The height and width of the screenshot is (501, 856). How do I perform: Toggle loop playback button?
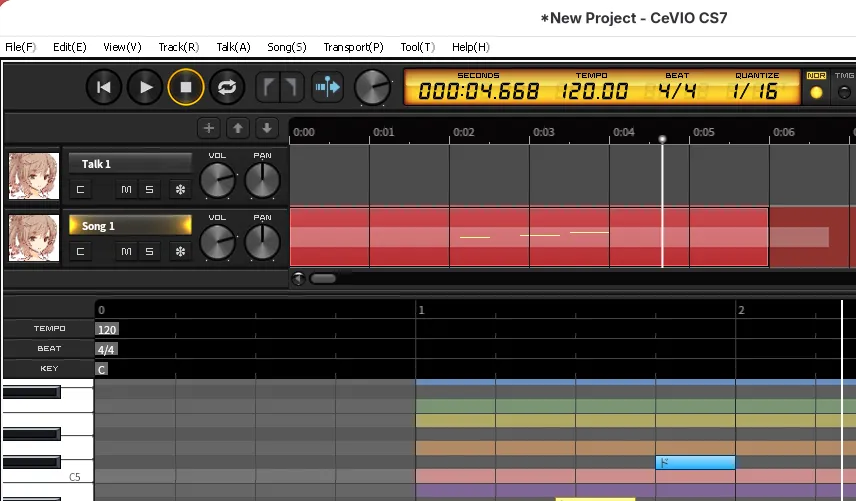pyautogui.click(x=227, y=87)
